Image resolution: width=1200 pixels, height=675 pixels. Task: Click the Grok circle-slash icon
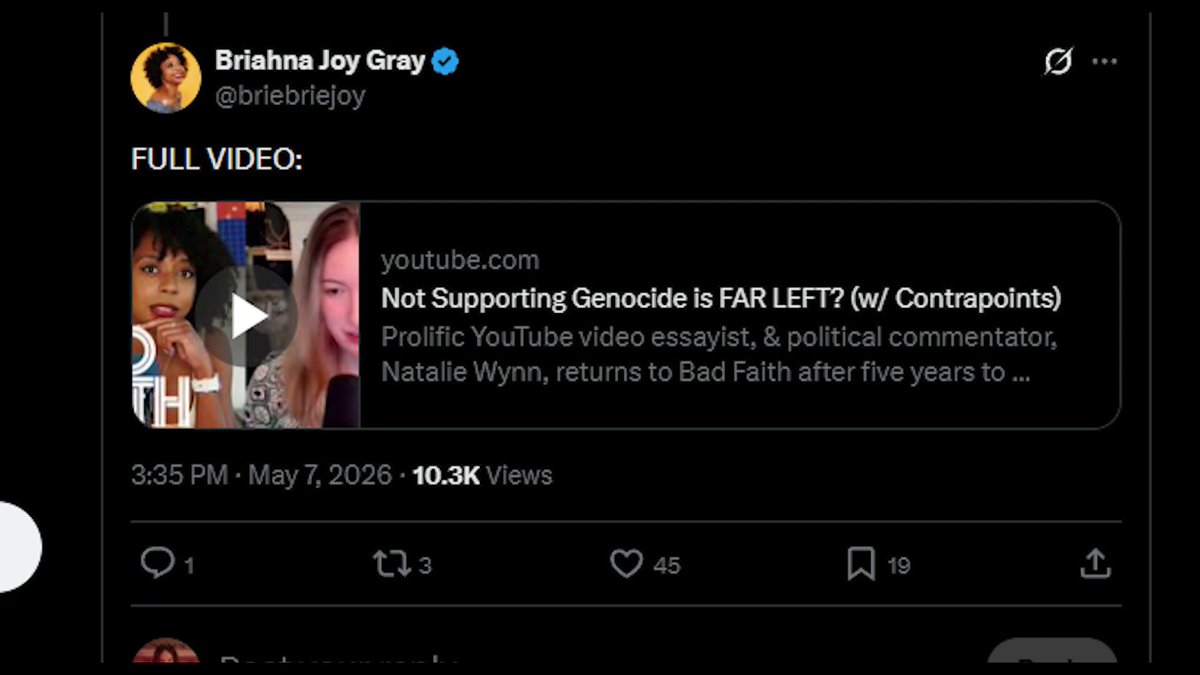[x=1057, y=62]
